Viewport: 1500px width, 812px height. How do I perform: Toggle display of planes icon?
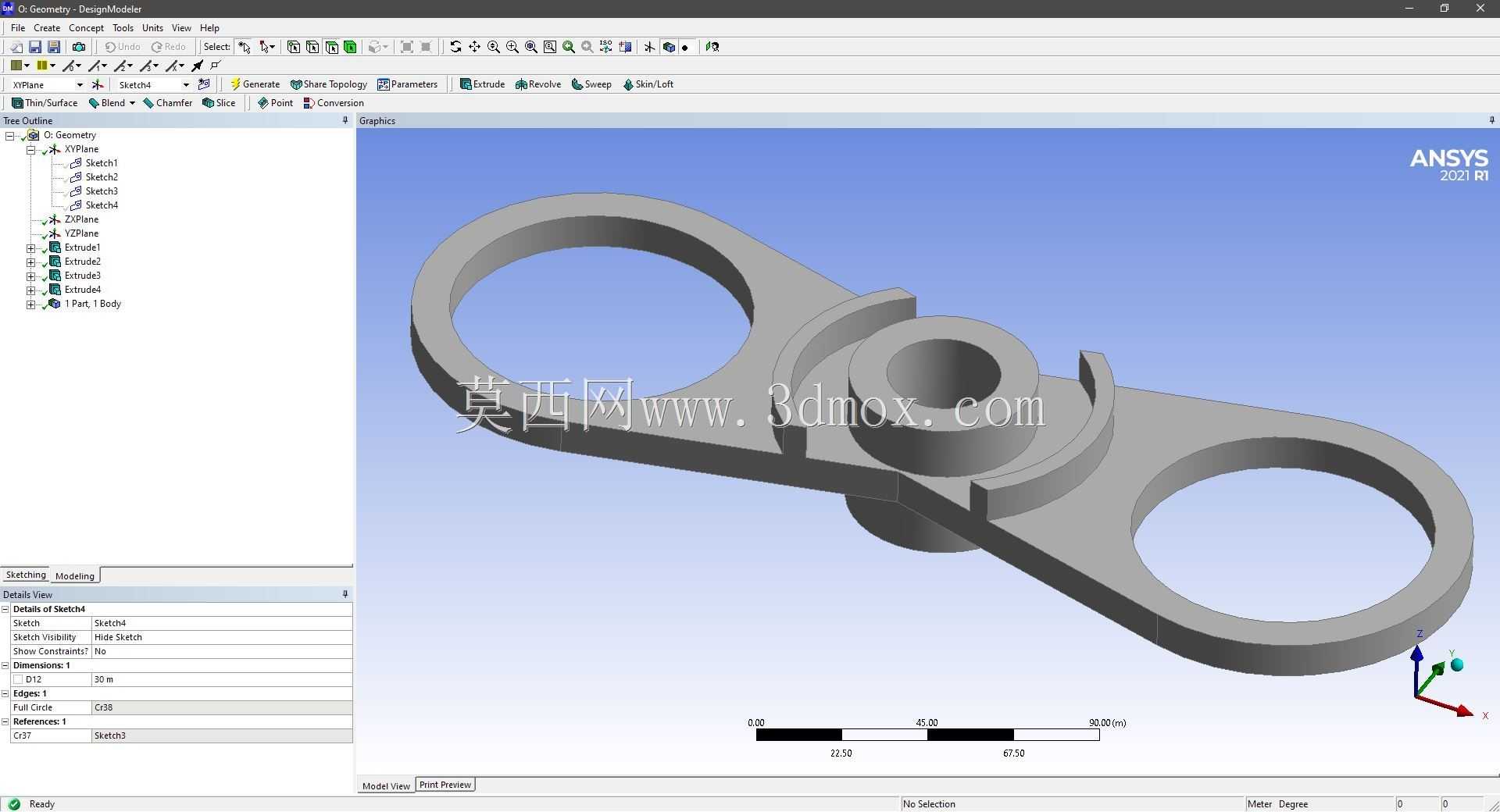click(649, 47)
